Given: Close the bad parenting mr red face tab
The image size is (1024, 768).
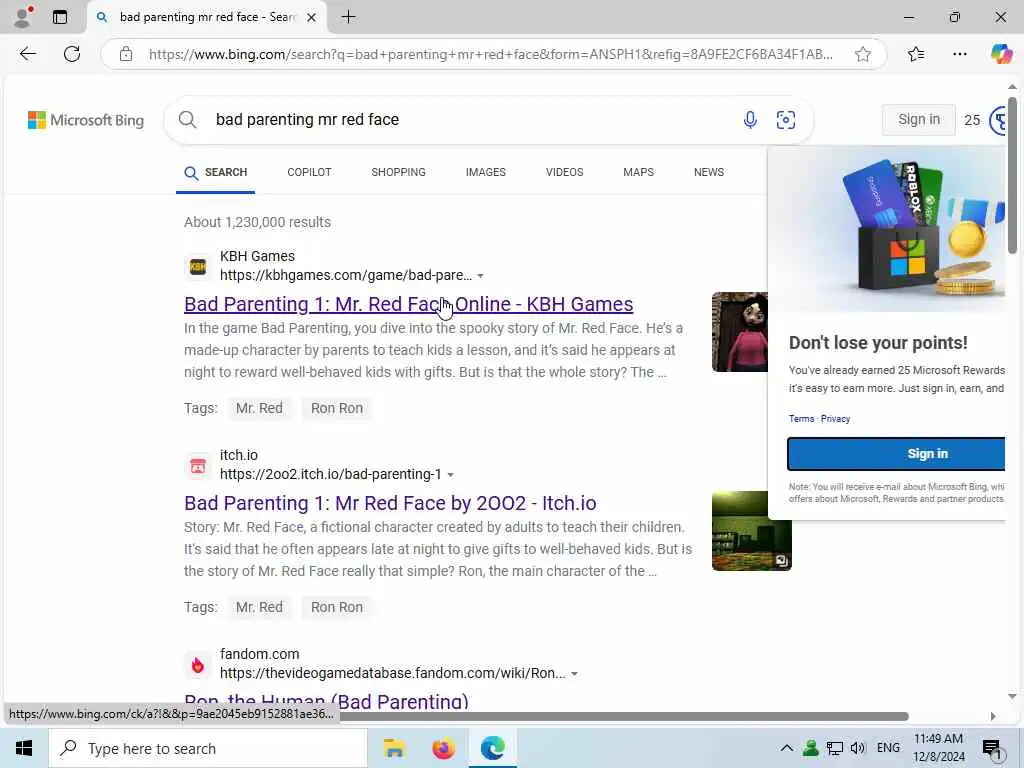Looking at the screenshot, I should [312, 18].
